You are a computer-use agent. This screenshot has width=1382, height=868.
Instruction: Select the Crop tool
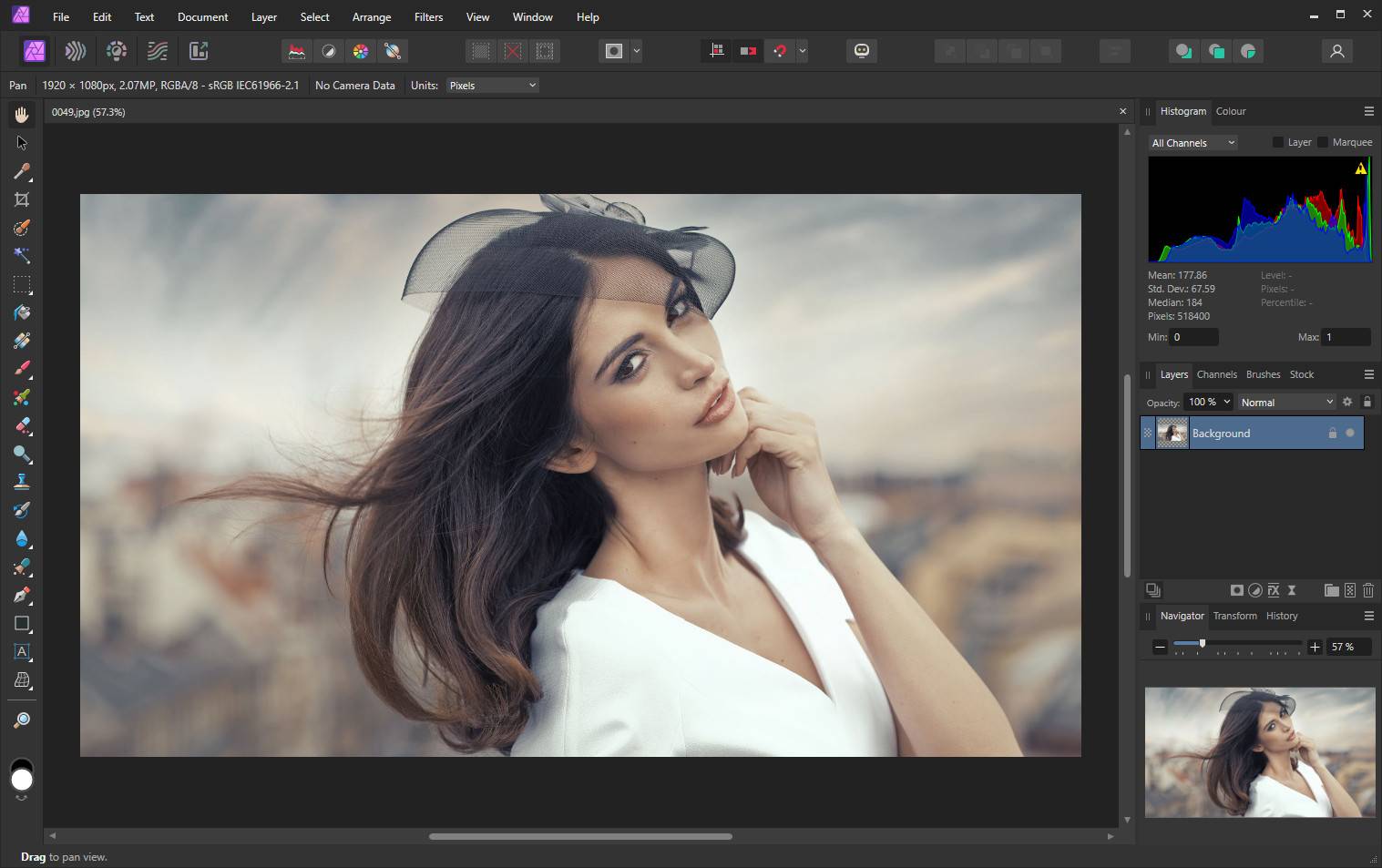(22, 199)
